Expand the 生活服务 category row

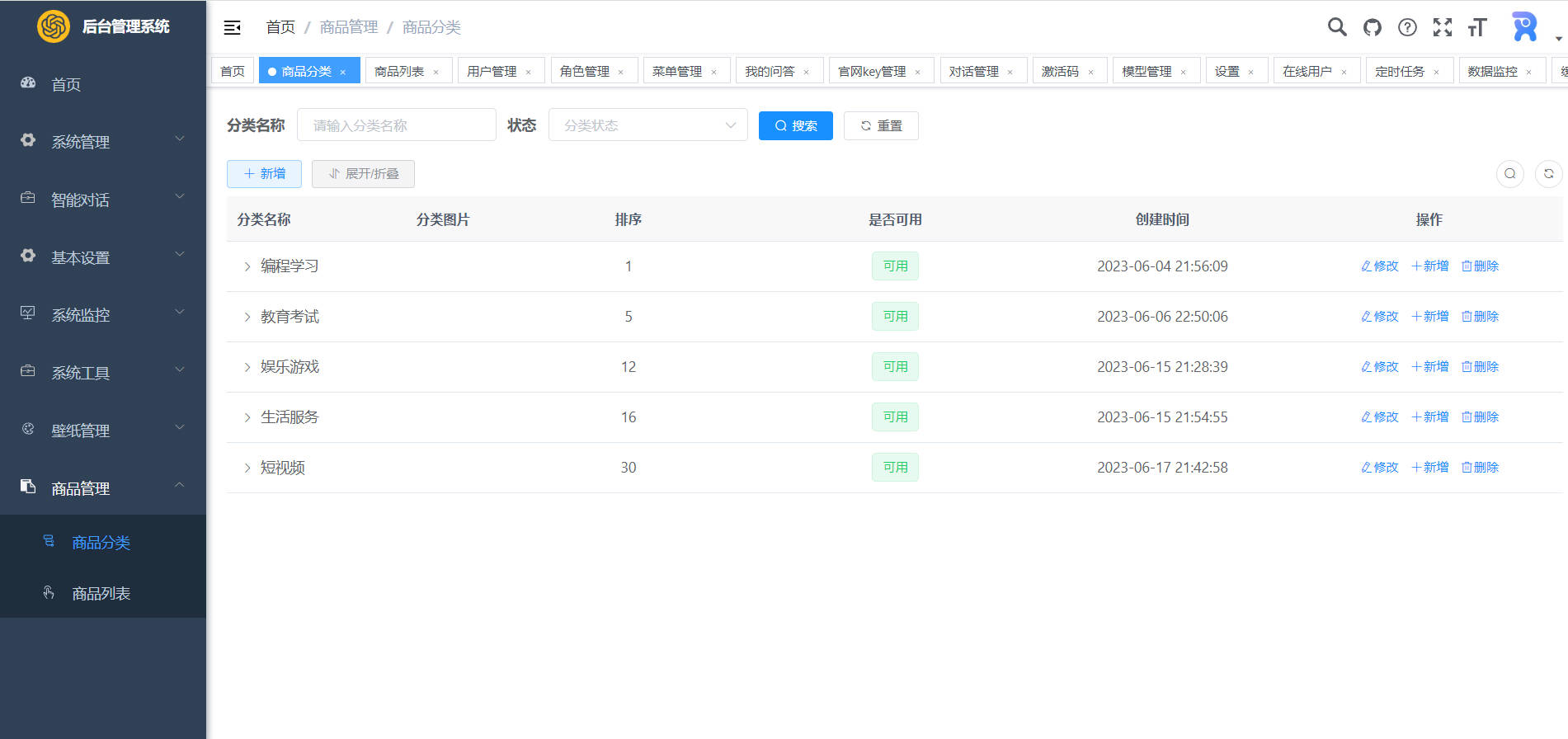pos(247,417)
